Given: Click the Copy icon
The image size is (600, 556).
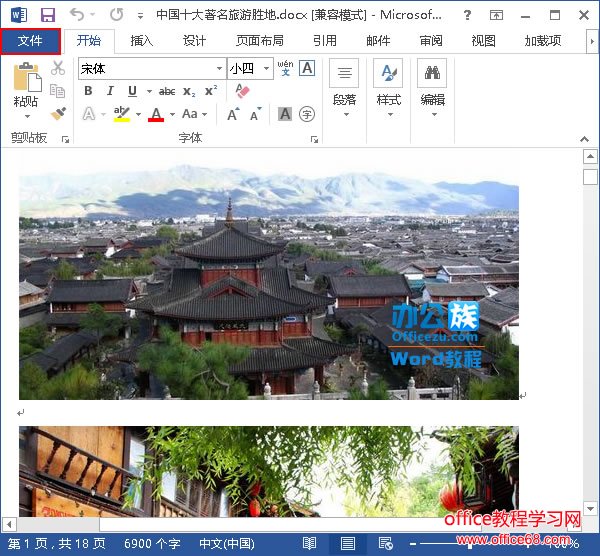Looking at the screenshot, I should point(58,91).
